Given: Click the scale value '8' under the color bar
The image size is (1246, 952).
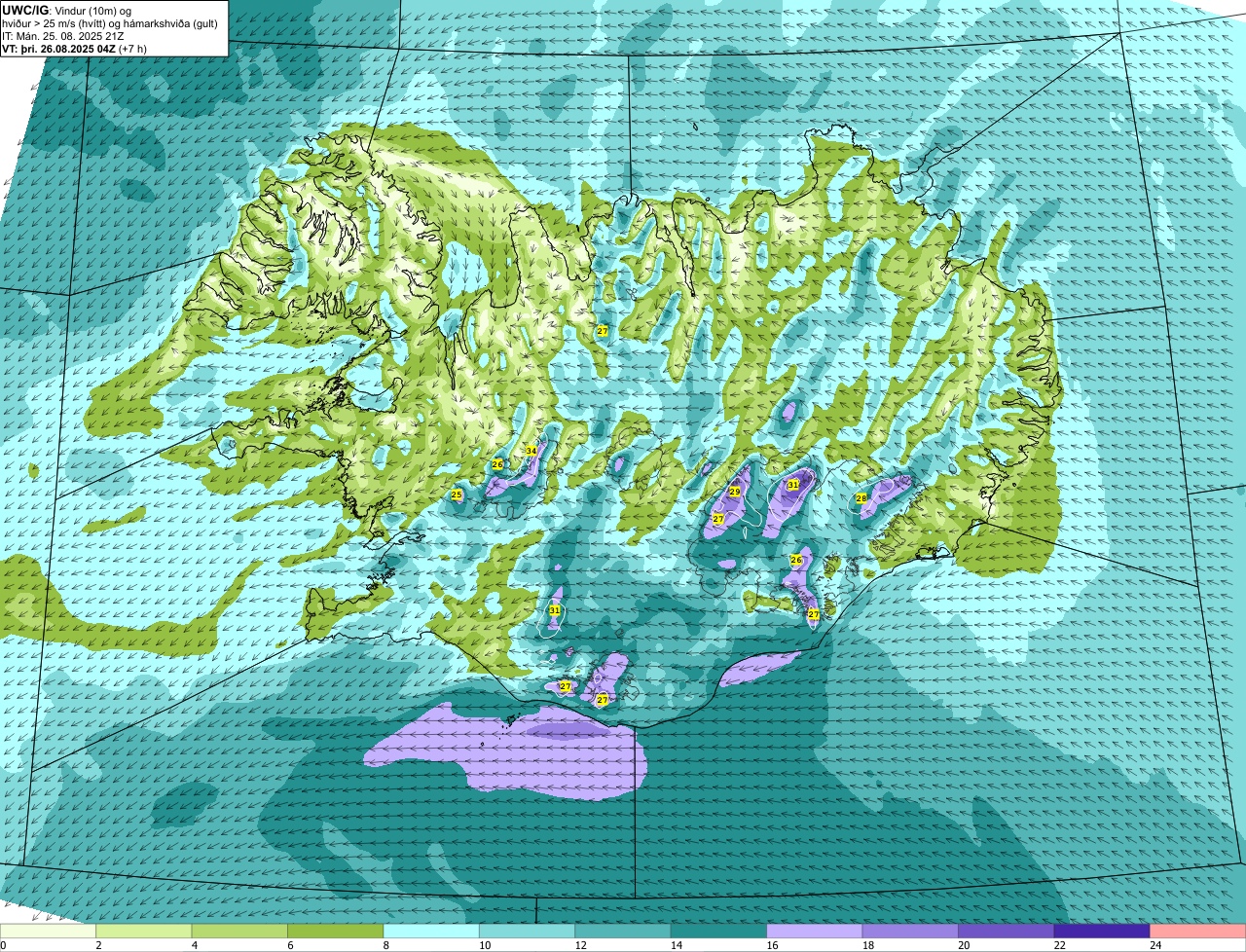Looking at the screenshot, I should [x=385, y=945].
